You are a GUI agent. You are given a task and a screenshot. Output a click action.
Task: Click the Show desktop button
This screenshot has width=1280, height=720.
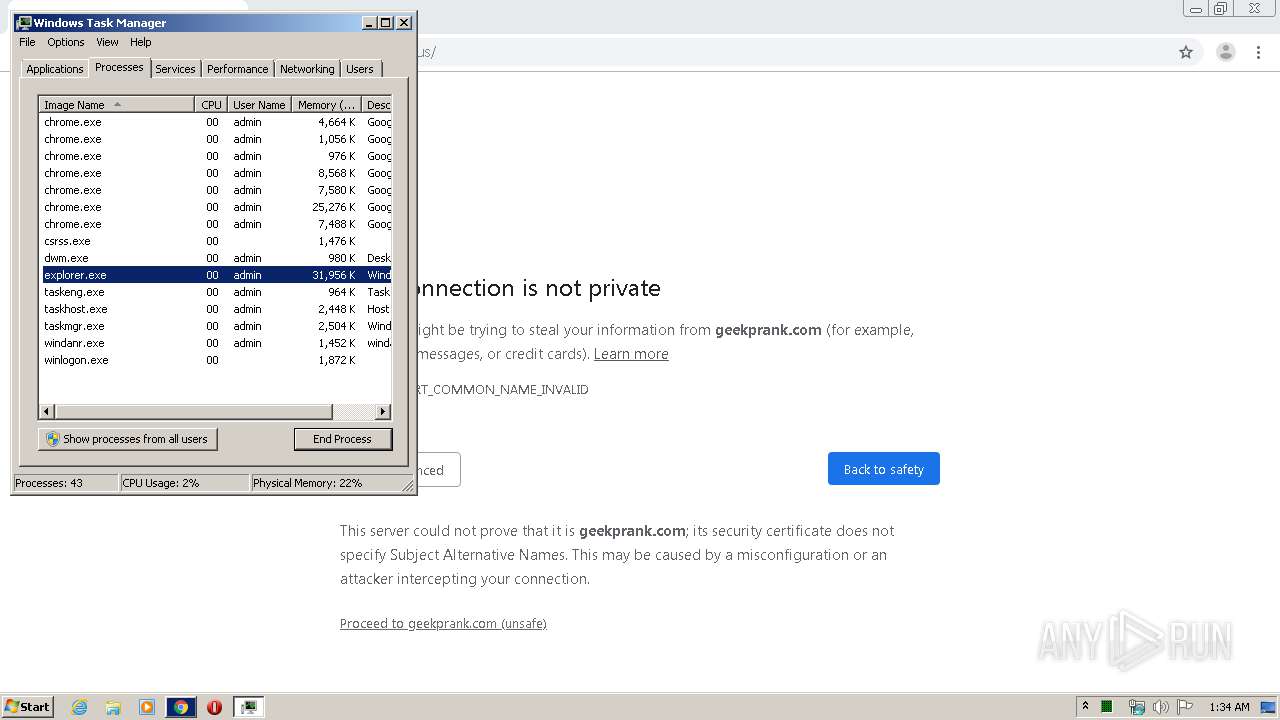click(x=1268, y=707)
